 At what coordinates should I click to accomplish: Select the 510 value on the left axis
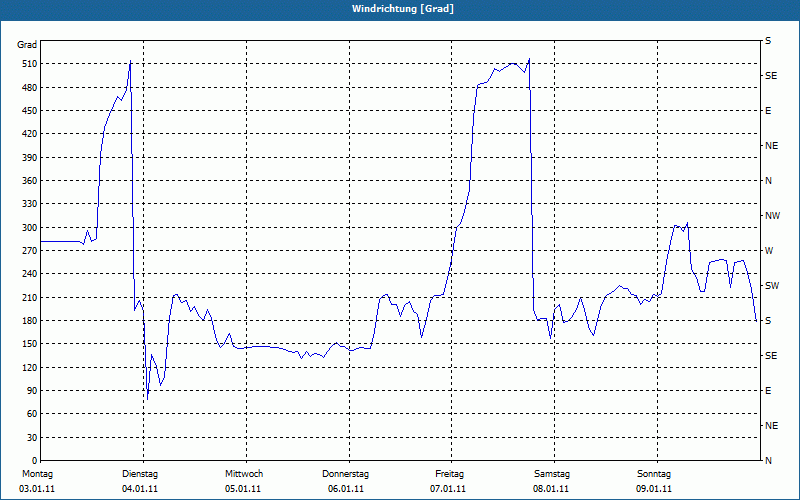29,64
